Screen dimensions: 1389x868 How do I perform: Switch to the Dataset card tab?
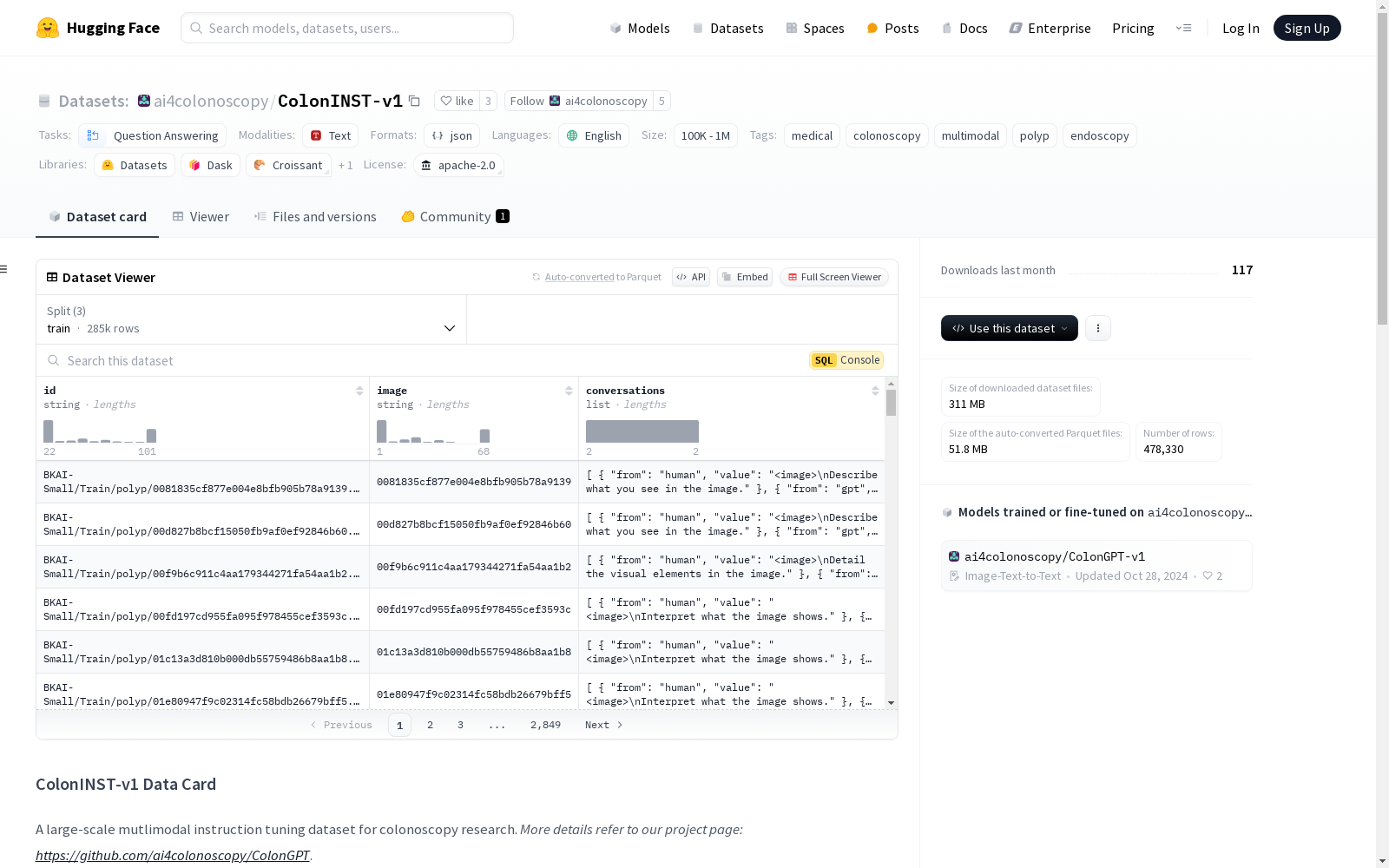point(97,217)
